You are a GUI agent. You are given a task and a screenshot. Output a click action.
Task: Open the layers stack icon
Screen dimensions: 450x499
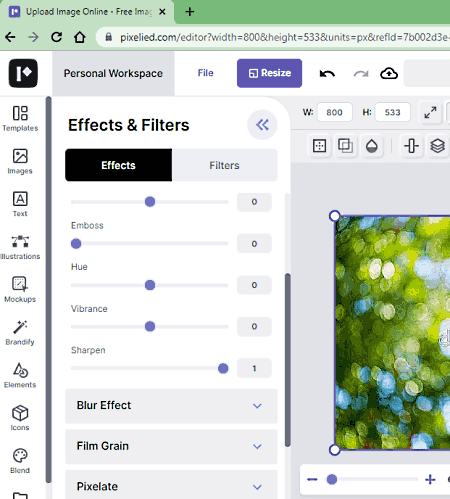click(x=437, y=146)
